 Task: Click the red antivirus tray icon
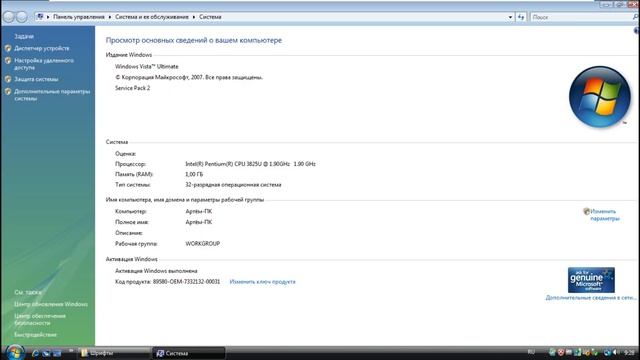tap(561, 352)
